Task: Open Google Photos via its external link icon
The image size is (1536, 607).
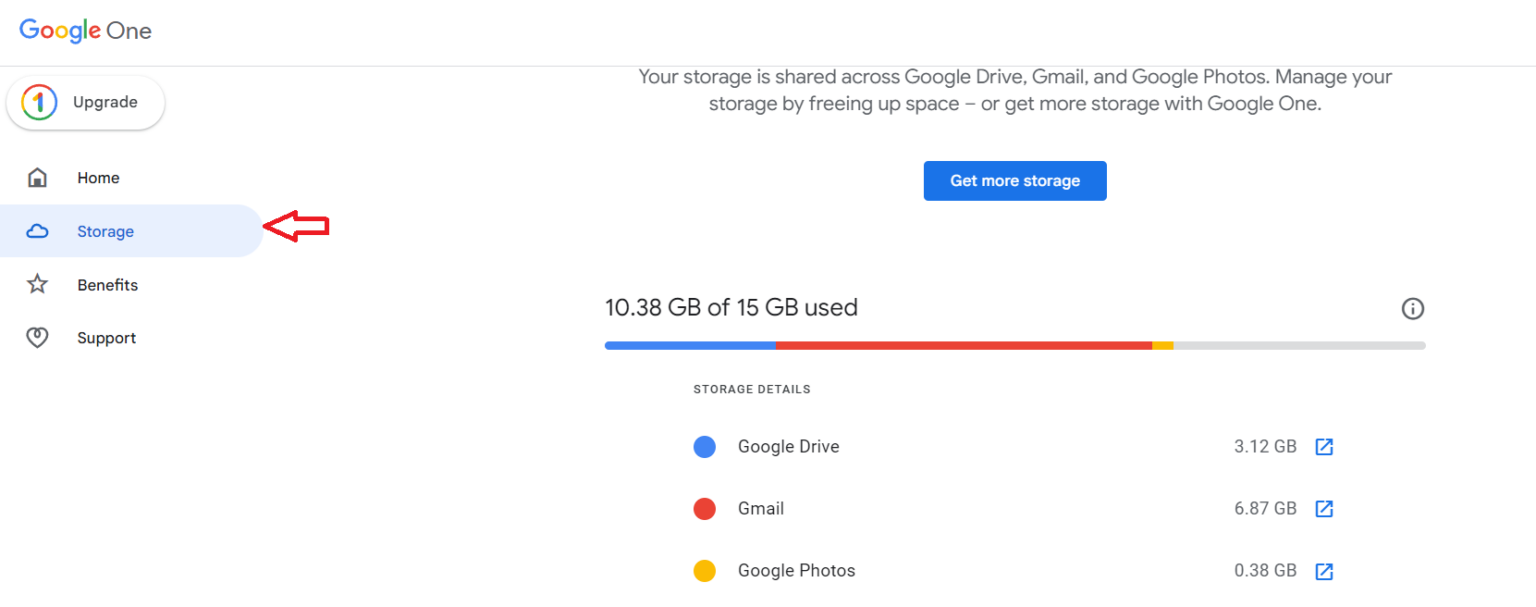Action: 1324,570
